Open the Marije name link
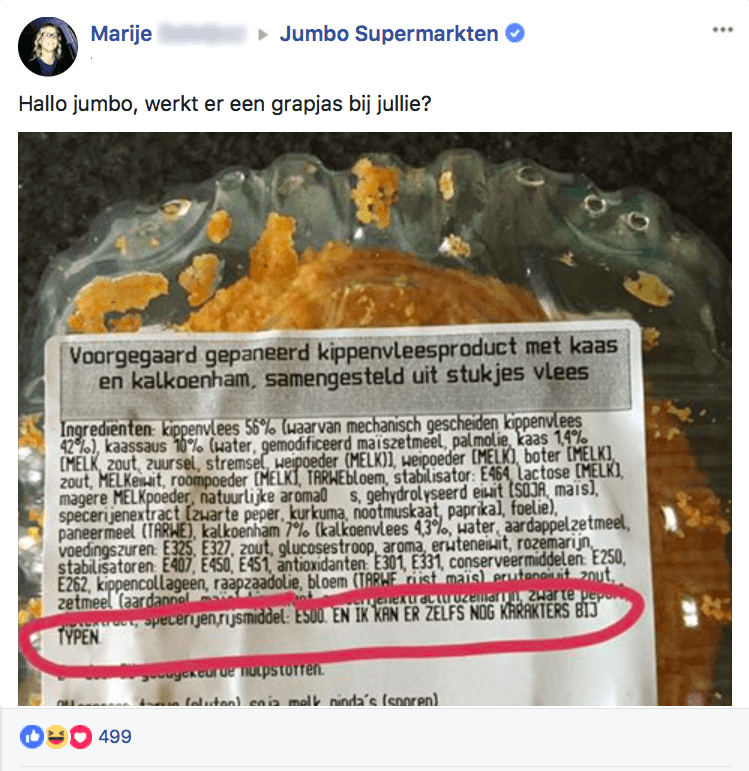The width and height of the screenshot is (749, 771). [121, 33]
